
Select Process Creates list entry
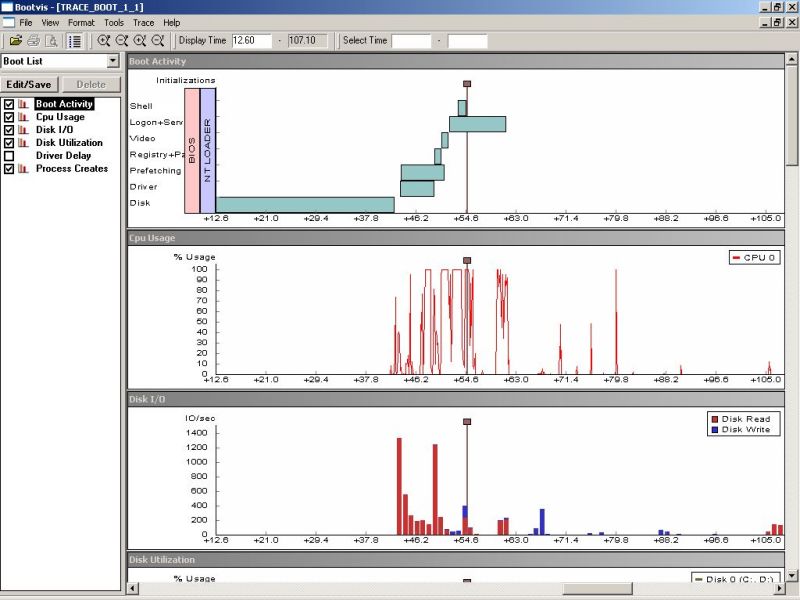[72, 168]
